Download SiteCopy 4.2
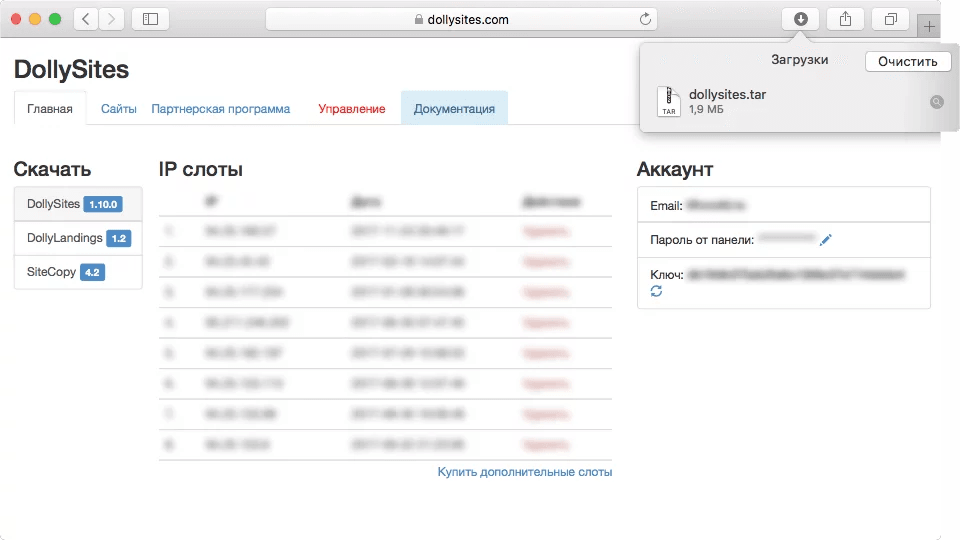 pos(78,272)
